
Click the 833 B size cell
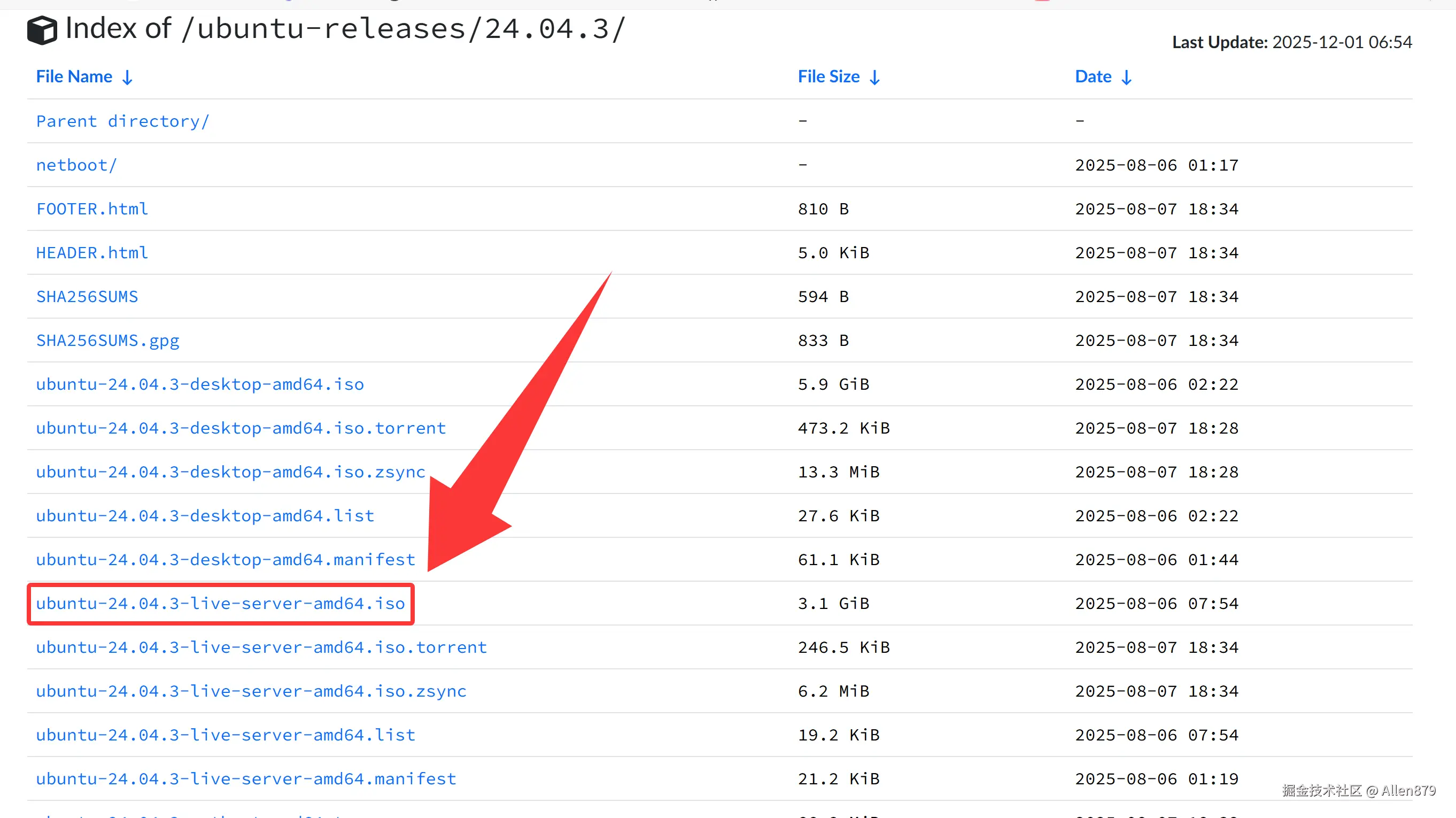click(x=824, y=341)
